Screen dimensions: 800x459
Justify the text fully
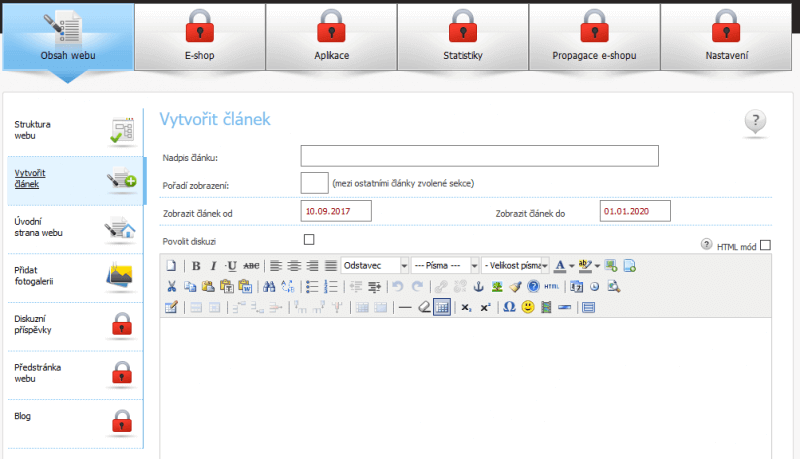click(331, 266)
